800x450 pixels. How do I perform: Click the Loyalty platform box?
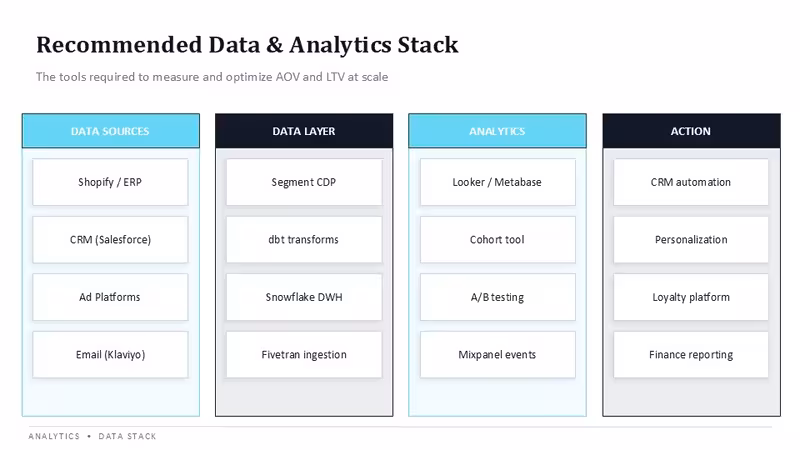691,297
